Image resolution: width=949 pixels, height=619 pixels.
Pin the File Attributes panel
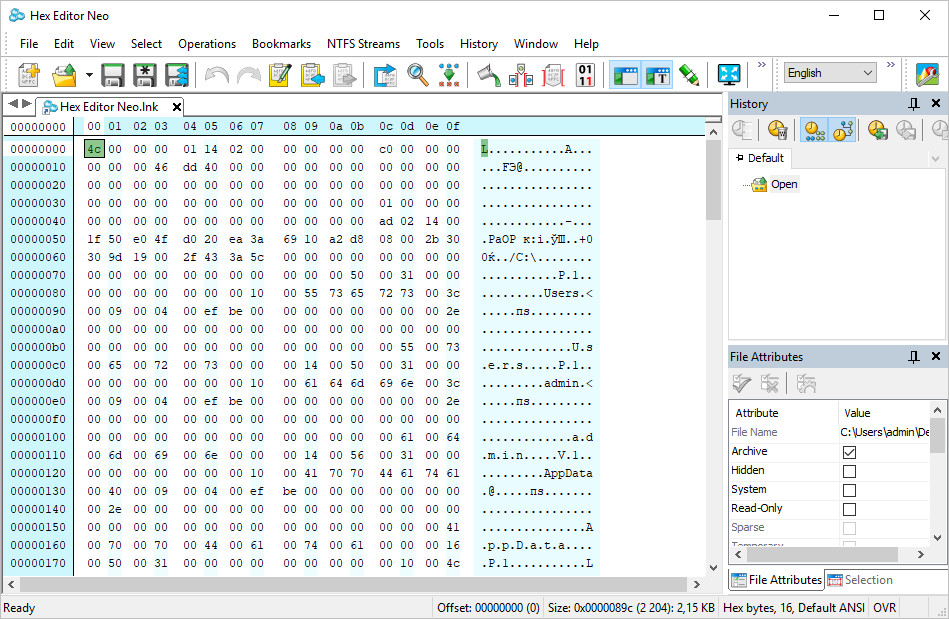[914, 357]
